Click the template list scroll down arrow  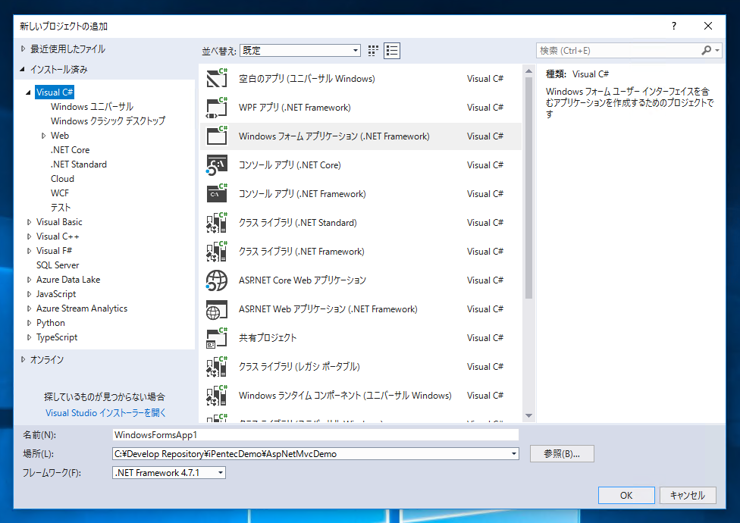pos(529,416)
